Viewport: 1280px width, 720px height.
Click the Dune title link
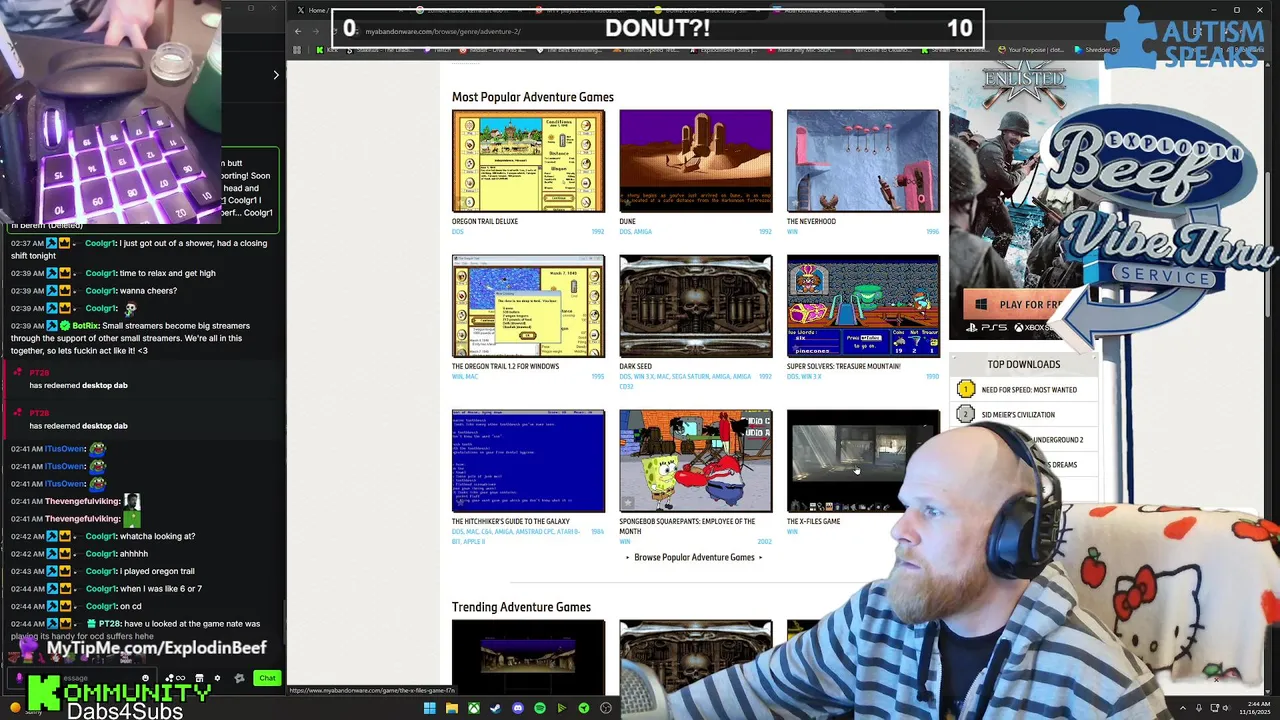tap(627, 221)
